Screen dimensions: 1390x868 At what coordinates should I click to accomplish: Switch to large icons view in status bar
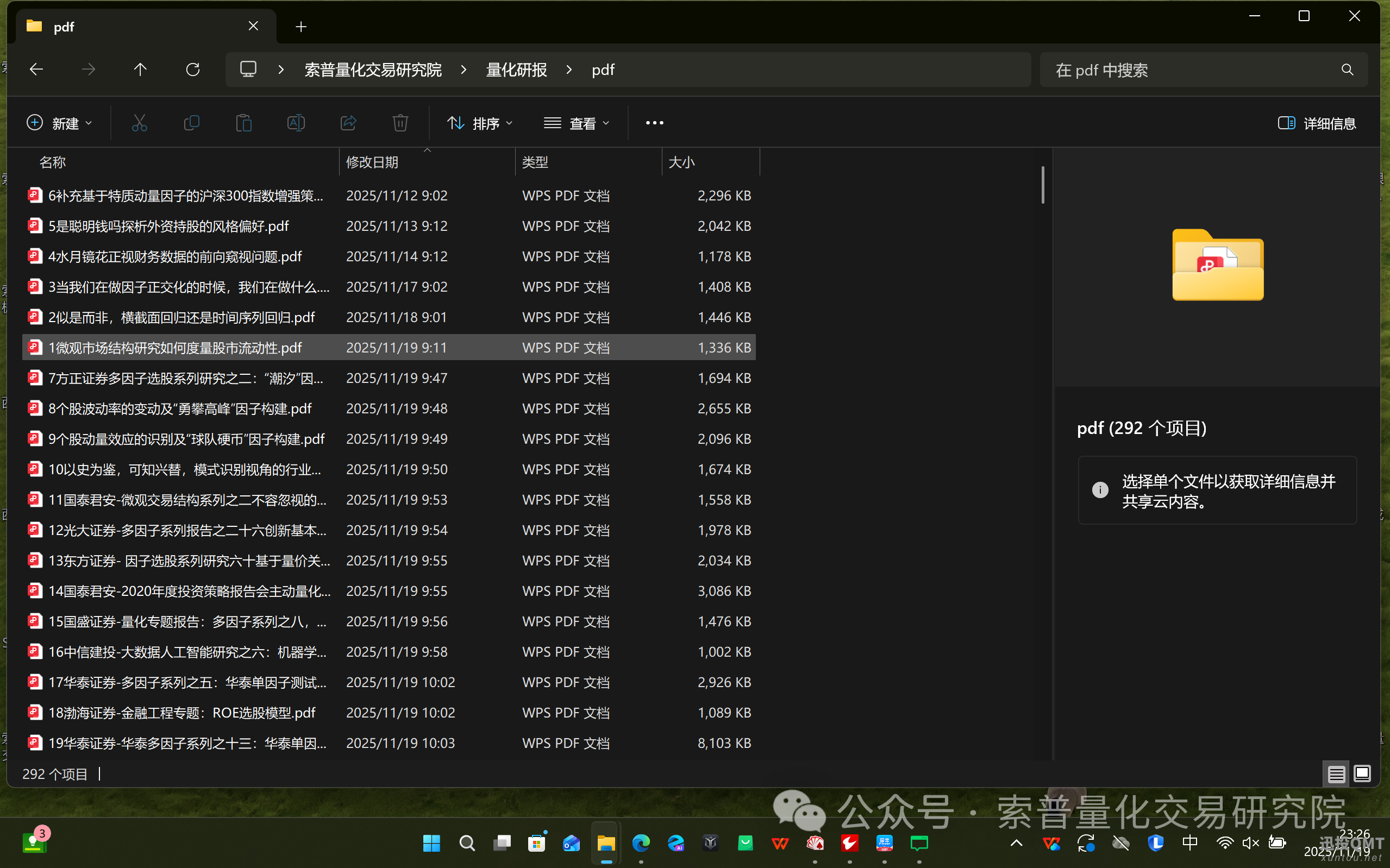[x=1362, y=773]
